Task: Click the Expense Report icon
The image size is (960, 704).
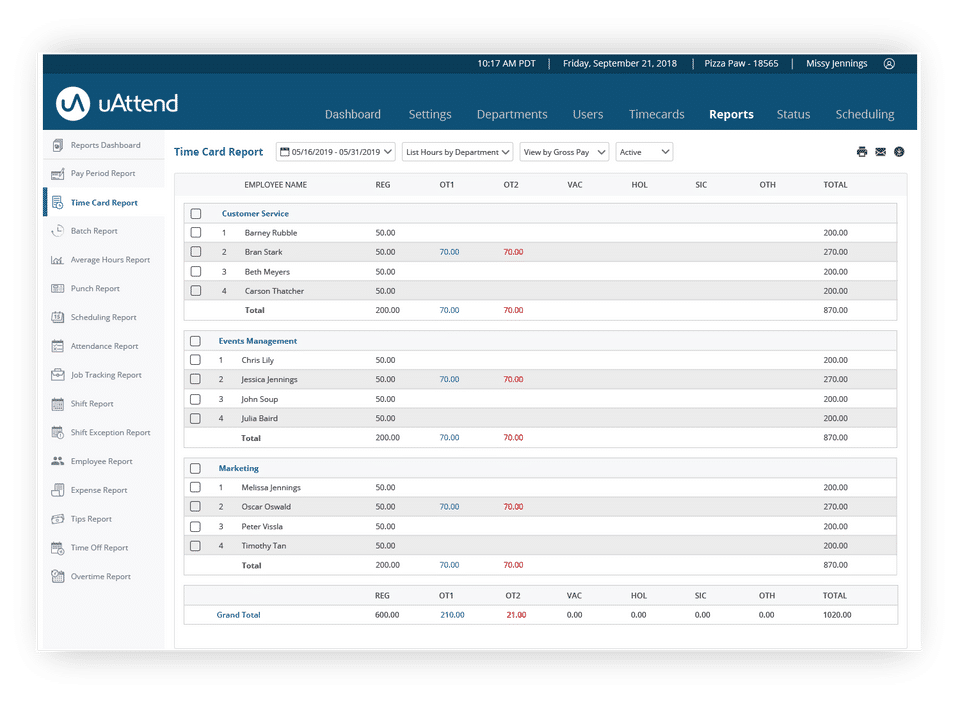Action: (58, 490)
